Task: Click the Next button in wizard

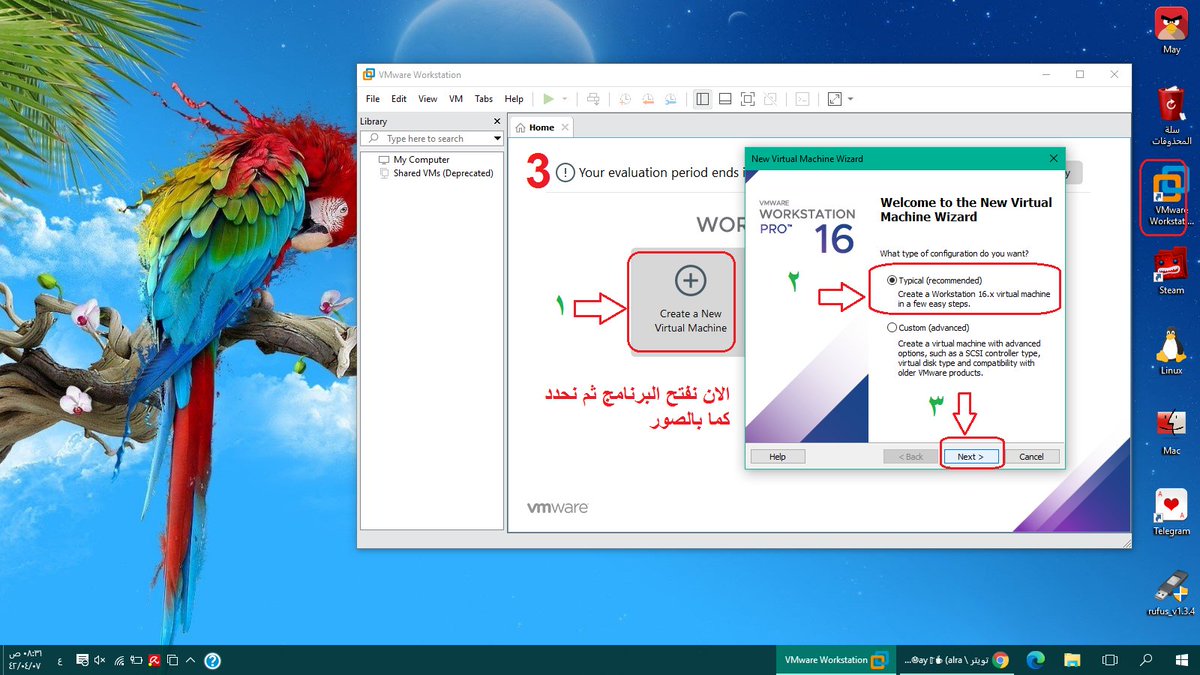Action: point(971,456)
